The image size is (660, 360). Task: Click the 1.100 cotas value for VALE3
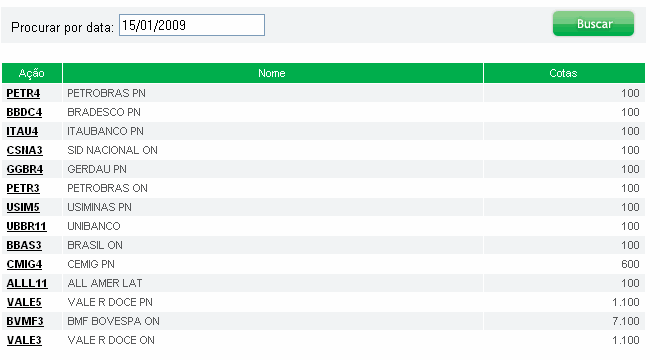(x=626, y=340)
